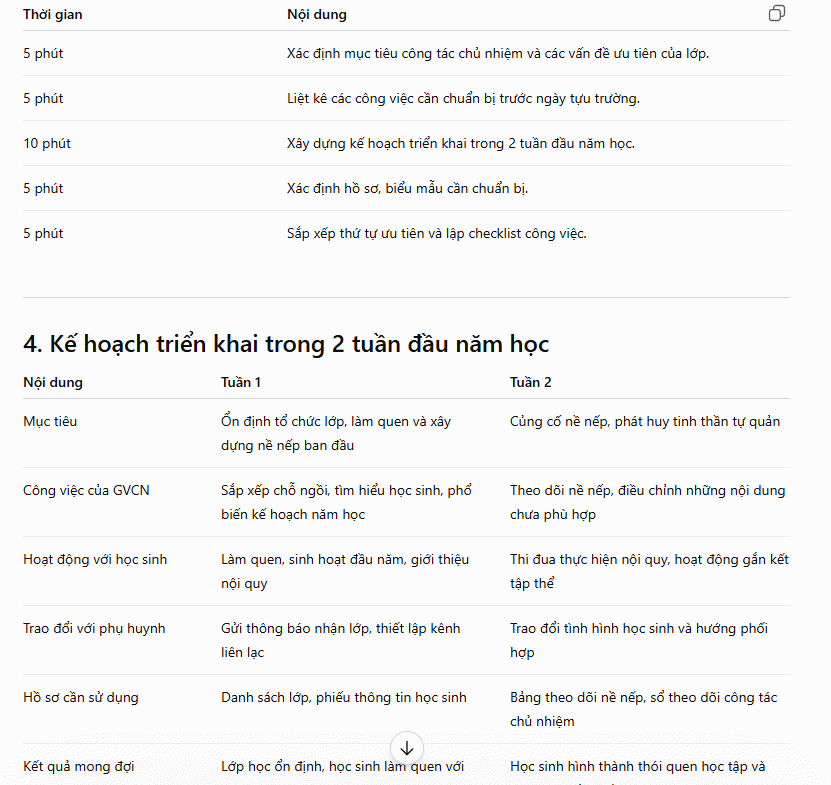831x785 pixels.
Task: Click 'Hồ sơ cần sử dụng' row label
Action: coord(81,697)
